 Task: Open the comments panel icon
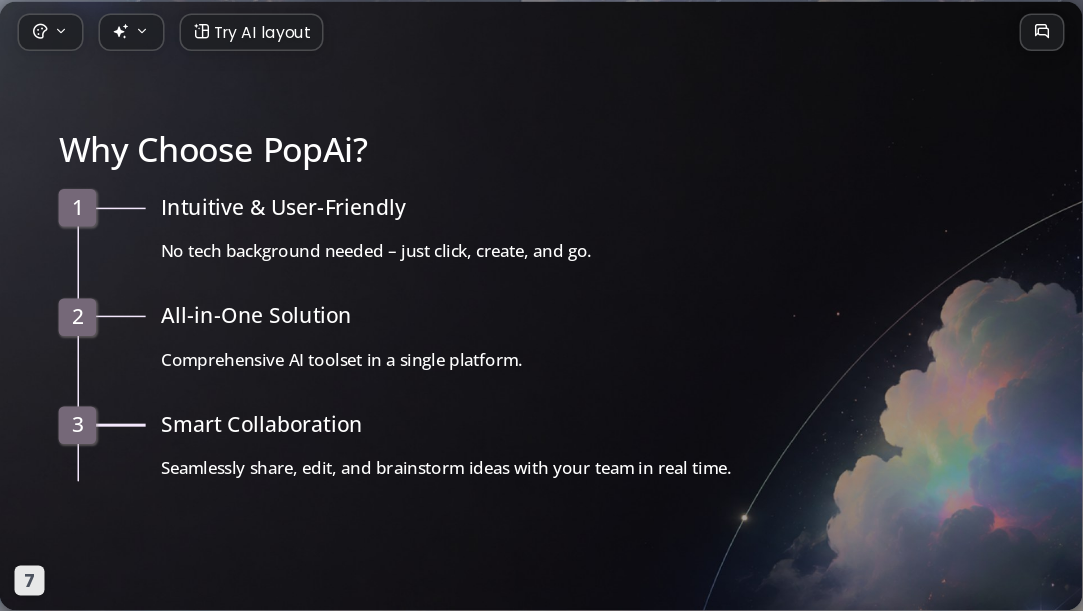[x=1042, y=32]
